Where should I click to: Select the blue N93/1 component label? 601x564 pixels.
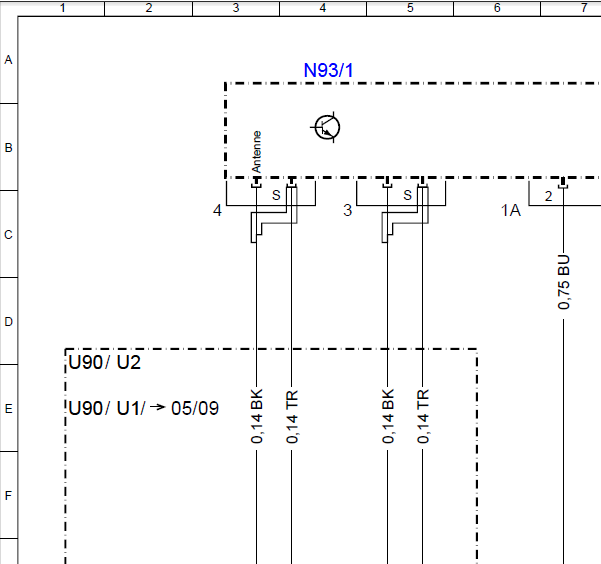328,71
